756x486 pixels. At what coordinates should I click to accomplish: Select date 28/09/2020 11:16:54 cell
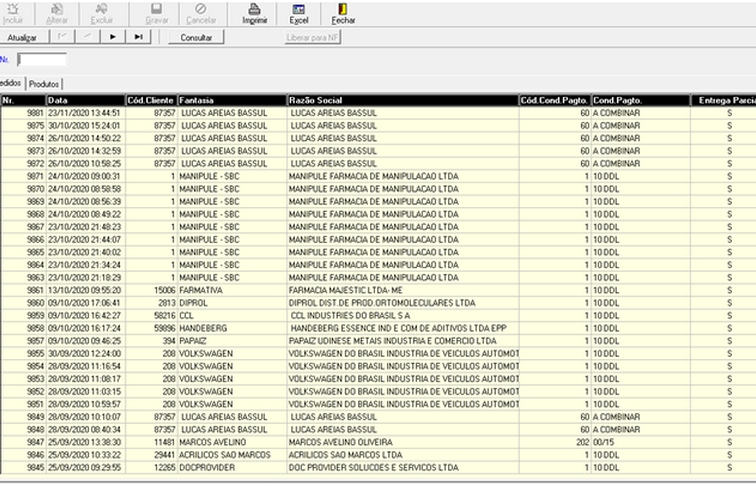tap(85, 366)
